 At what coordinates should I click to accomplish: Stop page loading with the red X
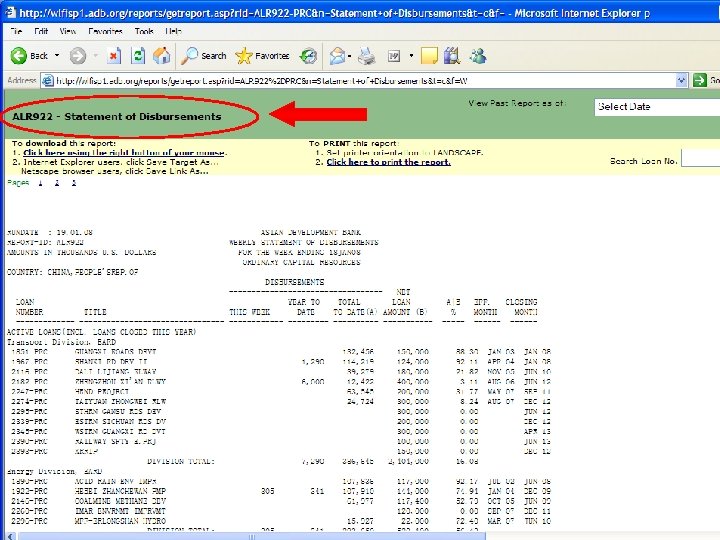coord(113,56)
